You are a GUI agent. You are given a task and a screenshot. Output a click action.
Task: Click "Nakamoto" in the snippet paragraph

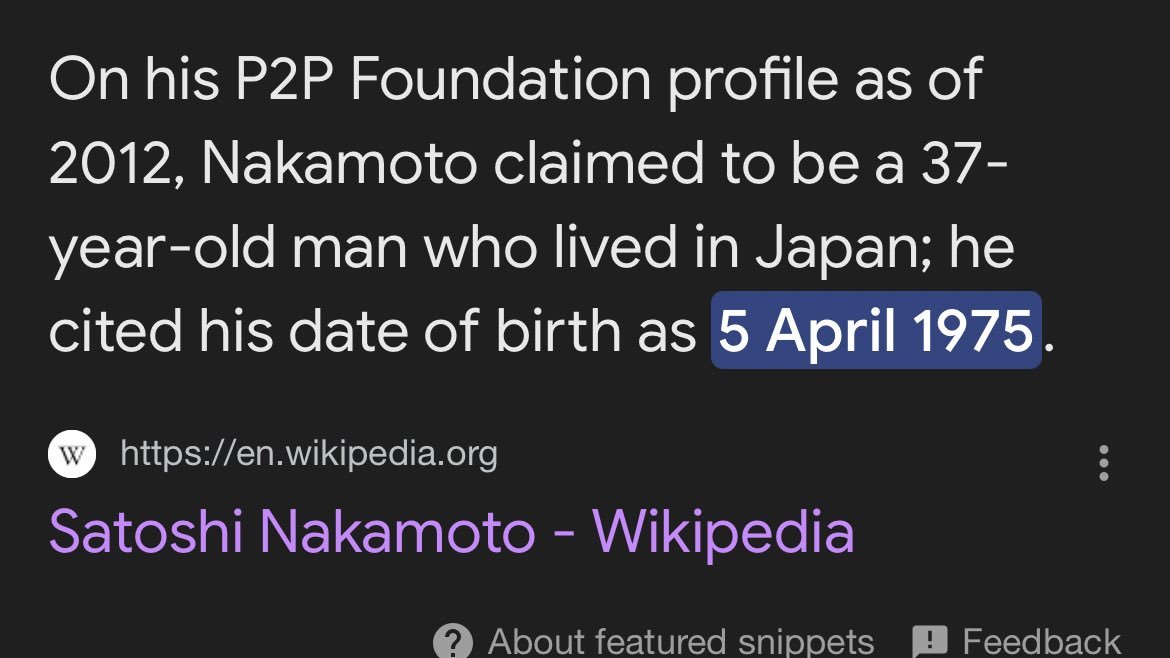tap(339, 165)
